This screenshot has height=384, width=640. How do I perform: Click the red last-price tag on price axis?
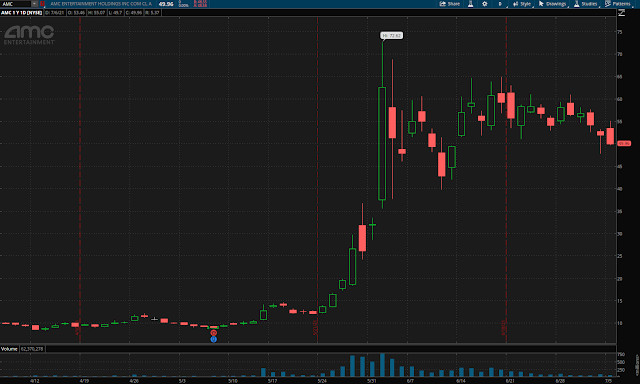tap(624, 143)
